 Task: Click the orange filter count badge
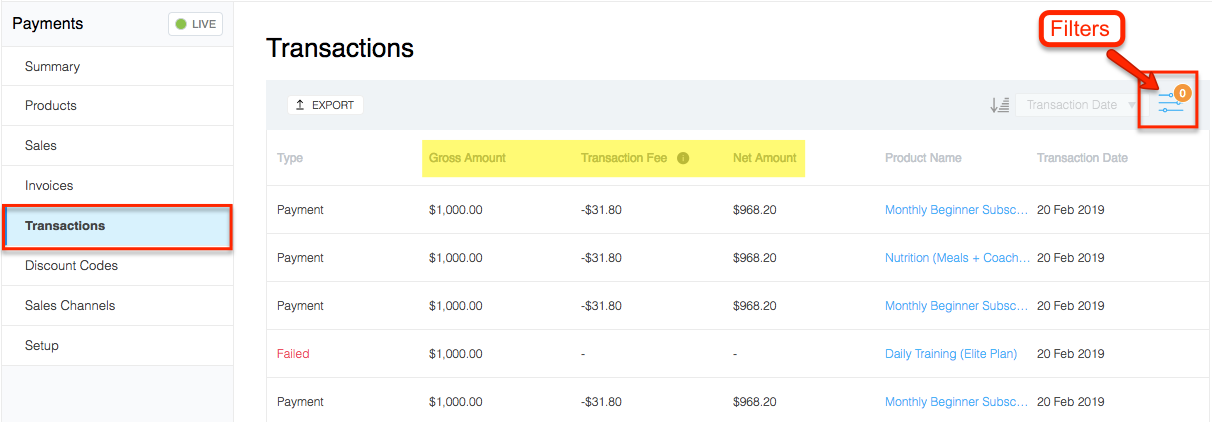coord(1182,93)
